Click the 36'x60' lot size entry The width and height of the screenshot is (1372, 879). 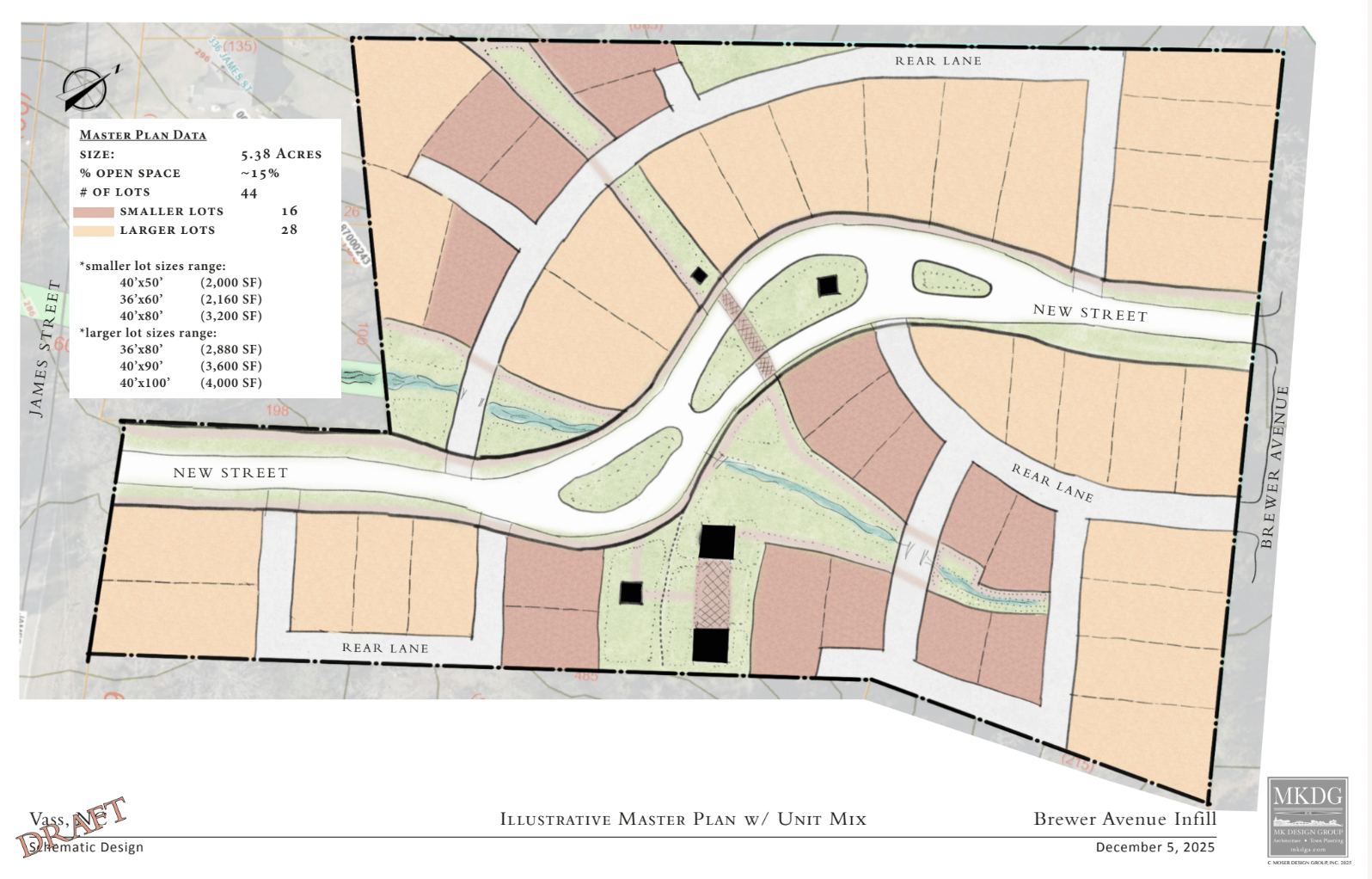point(142,299)
